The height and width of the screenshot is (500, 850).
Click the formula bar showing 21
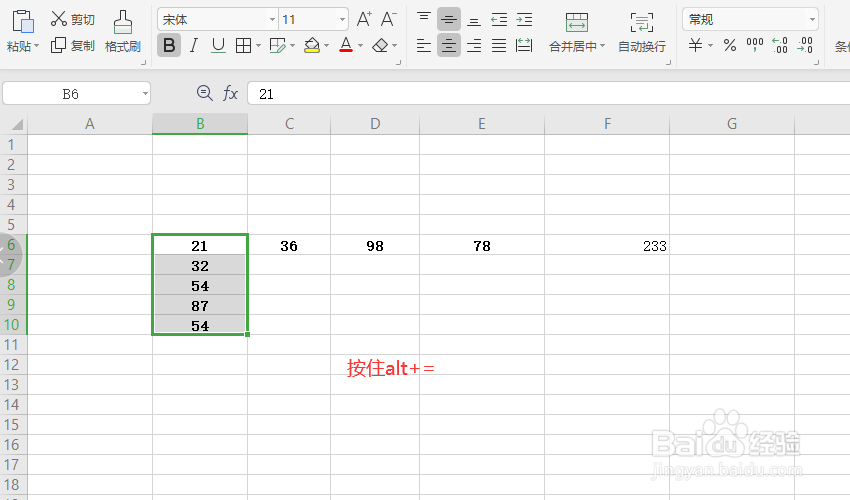pos(549,93)
